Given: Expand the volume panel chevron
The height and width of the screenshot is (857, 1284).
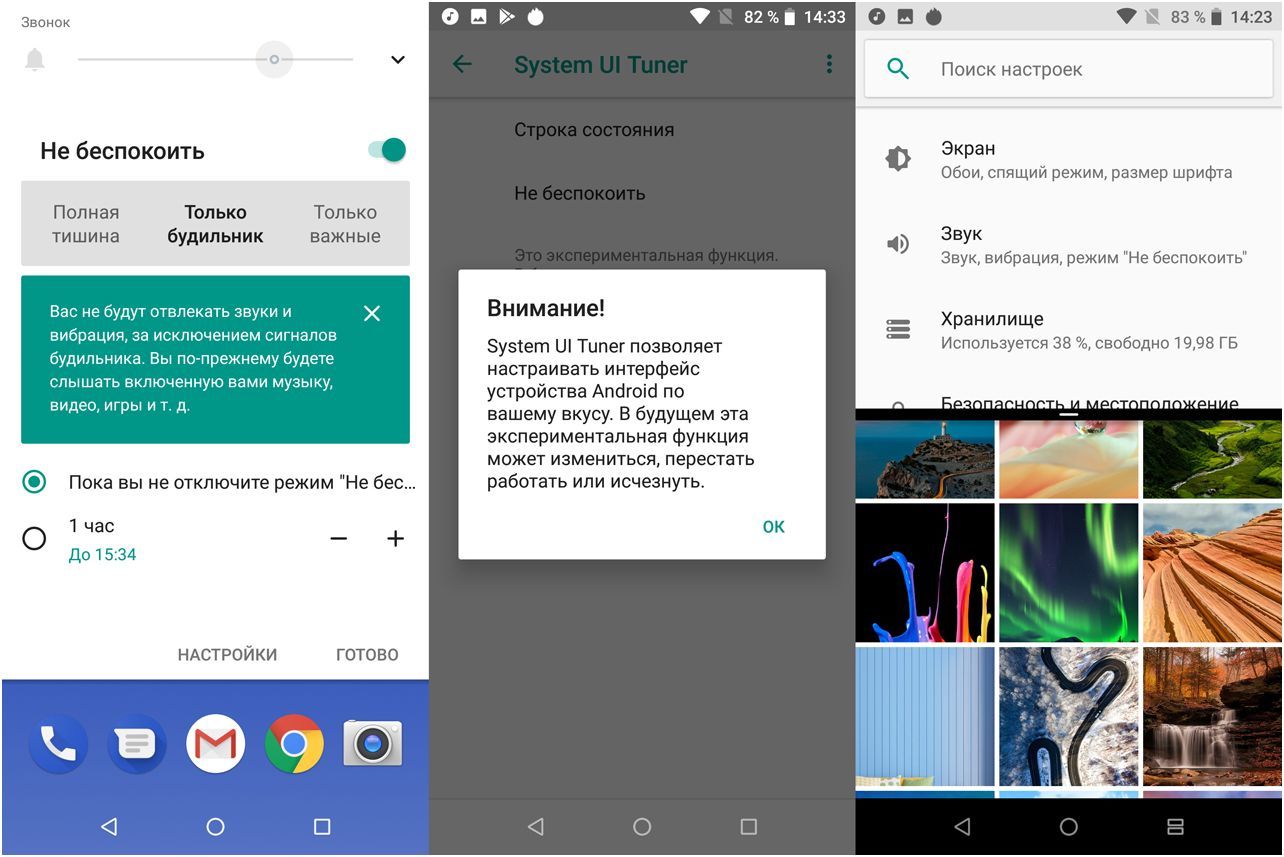Looking at the screenshot, I should click(x=398, y=60).
